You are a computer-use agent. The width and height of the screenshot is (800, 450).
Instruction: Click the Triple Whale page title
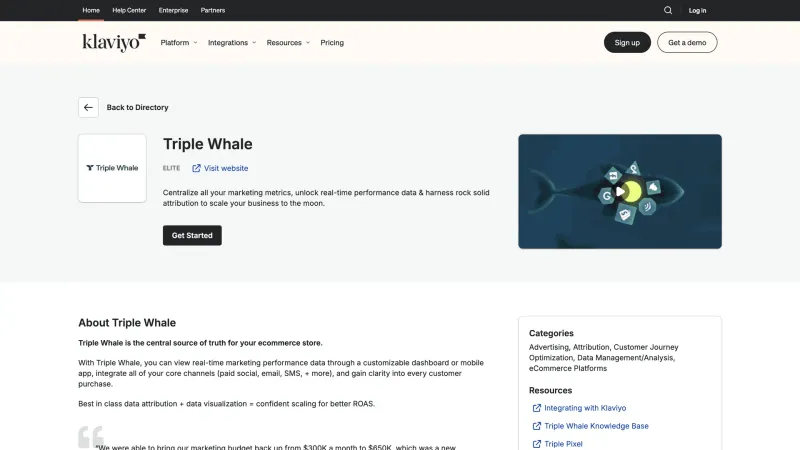[x=208, y=144]
